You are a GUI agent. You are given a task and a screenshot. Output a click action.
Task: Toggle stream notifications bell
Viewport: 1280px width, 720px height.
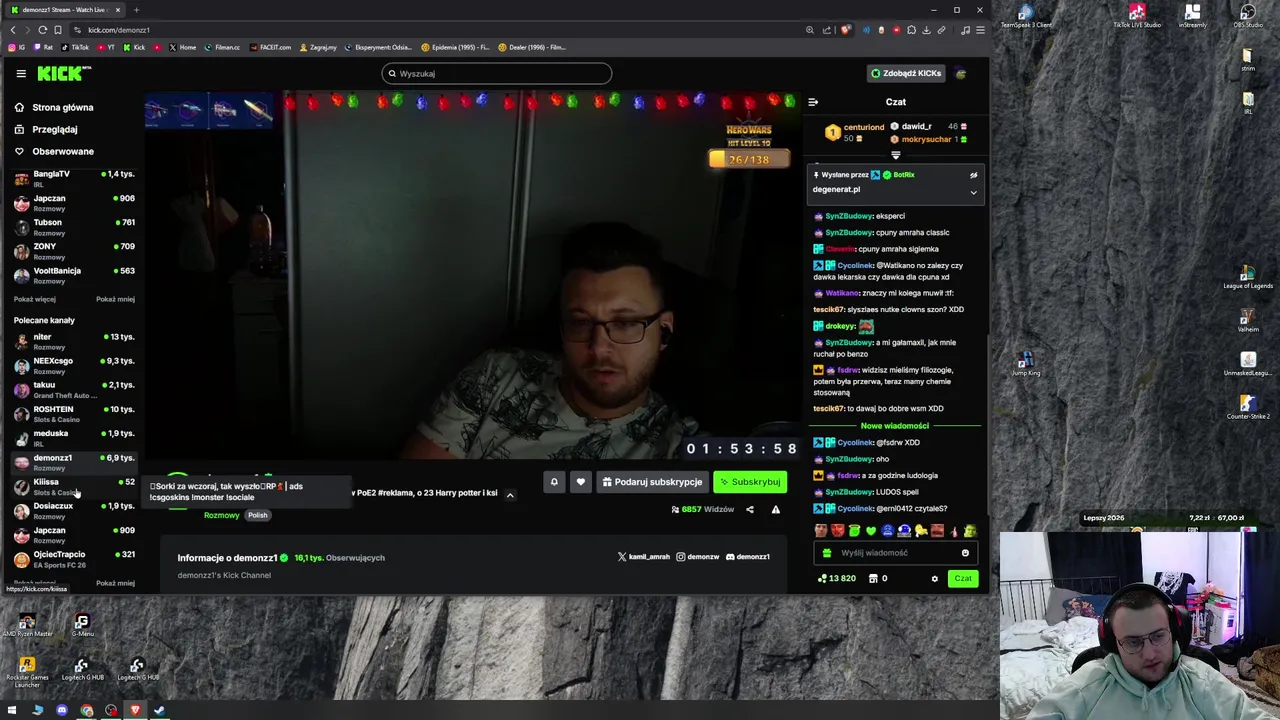pyautogui.click(x=554, y=482)
